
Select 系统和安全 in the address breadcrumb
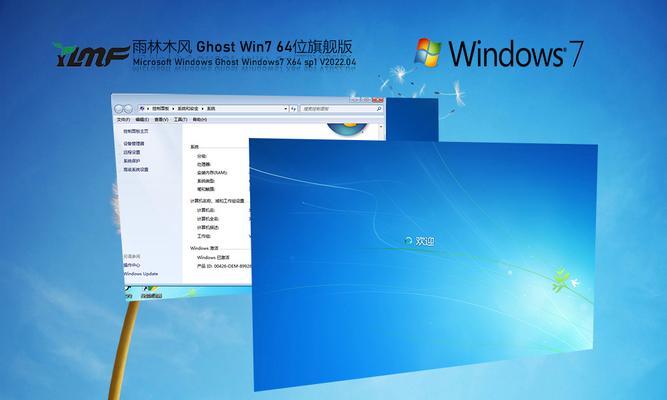(x=188, y=109)
